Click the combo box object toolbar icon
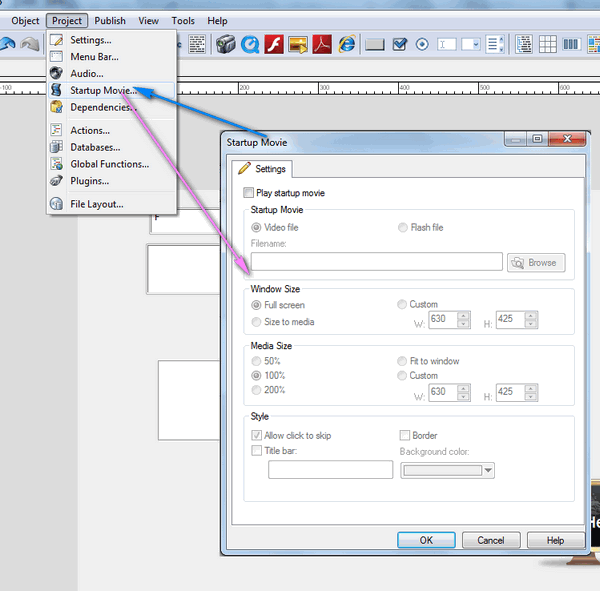 pyautogui.click(x=471, y=44)
